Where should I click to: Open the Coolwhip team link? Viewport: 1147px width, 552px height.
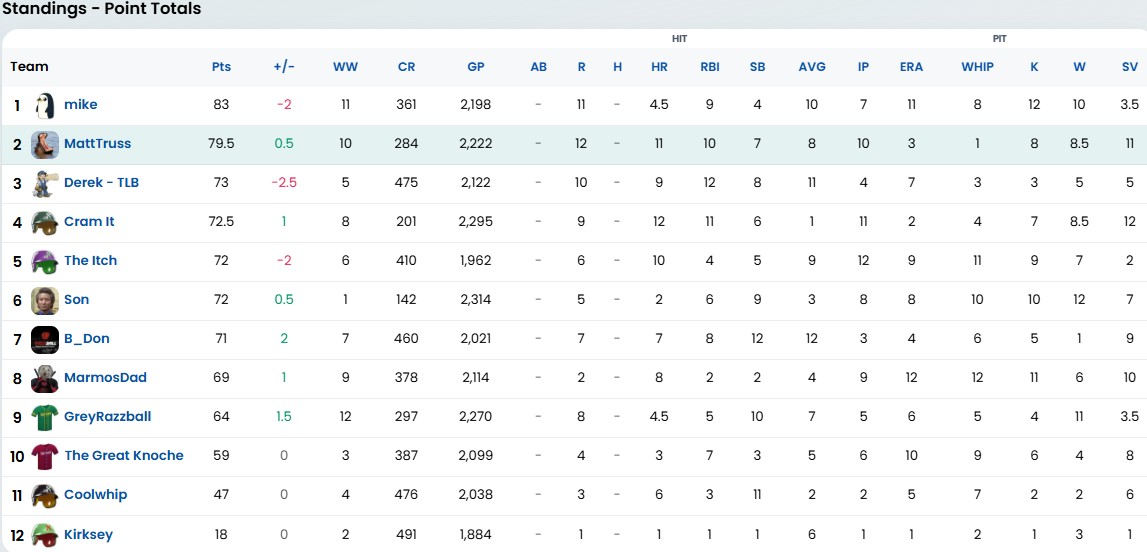pos(96,494)
